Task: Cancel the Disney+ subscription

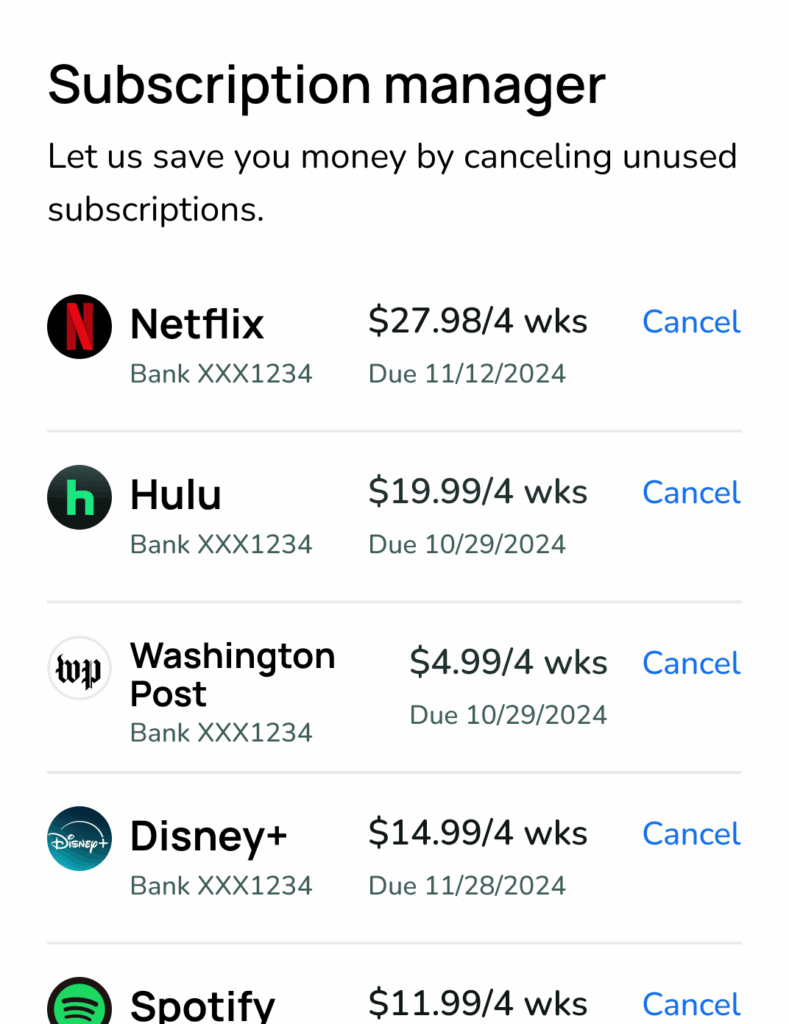Action: [691, 834]
